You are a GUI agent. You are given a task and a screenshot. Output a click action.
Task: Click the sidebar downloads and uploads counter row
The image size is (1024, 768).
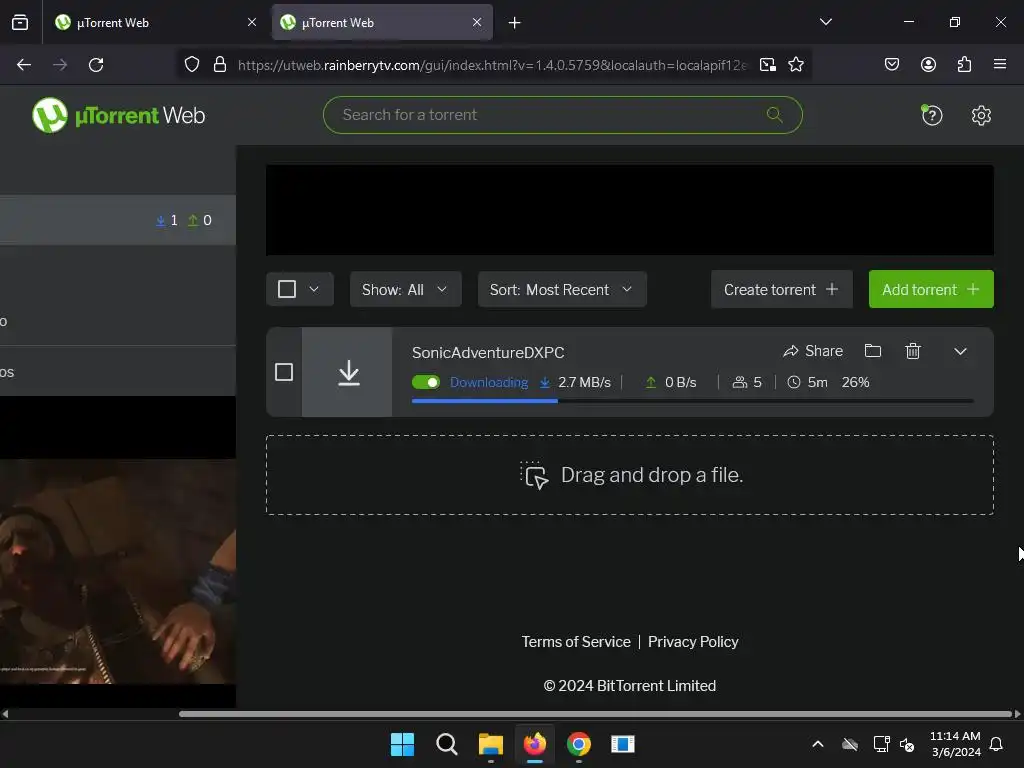tap(118, 220)
